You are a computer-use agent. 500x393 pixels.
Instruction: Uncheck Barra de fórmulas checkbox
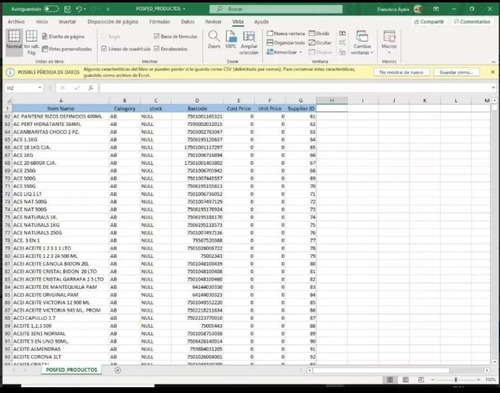pyautogui.click(x=156, y=36)
